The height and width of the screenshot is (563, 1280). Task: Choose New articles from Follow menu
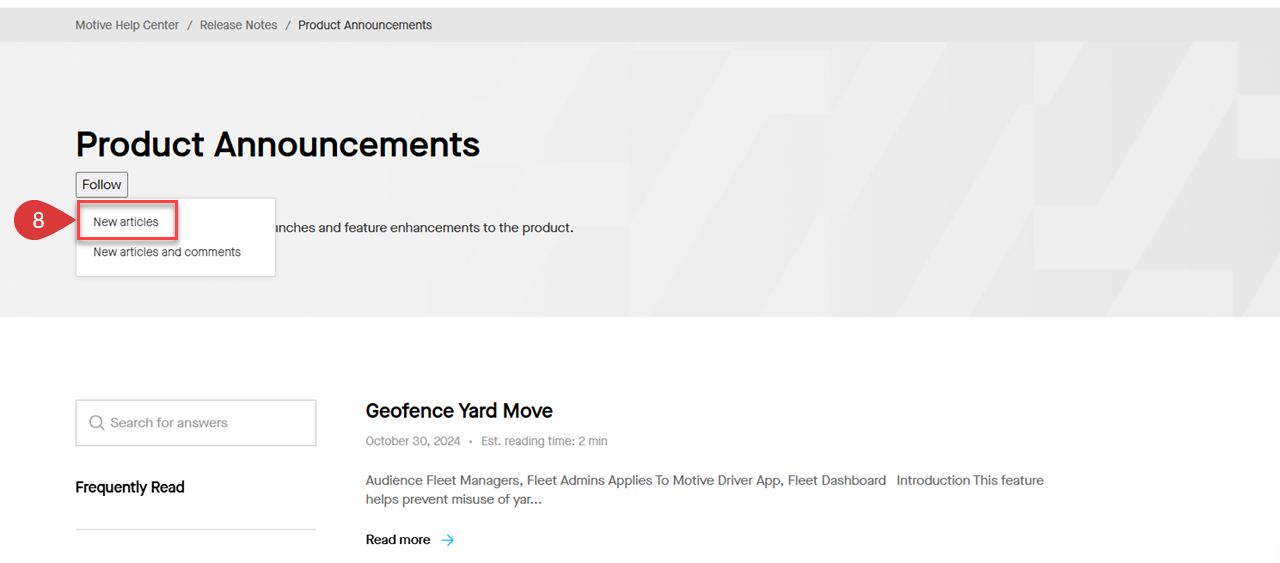click(x=126, y=222)
